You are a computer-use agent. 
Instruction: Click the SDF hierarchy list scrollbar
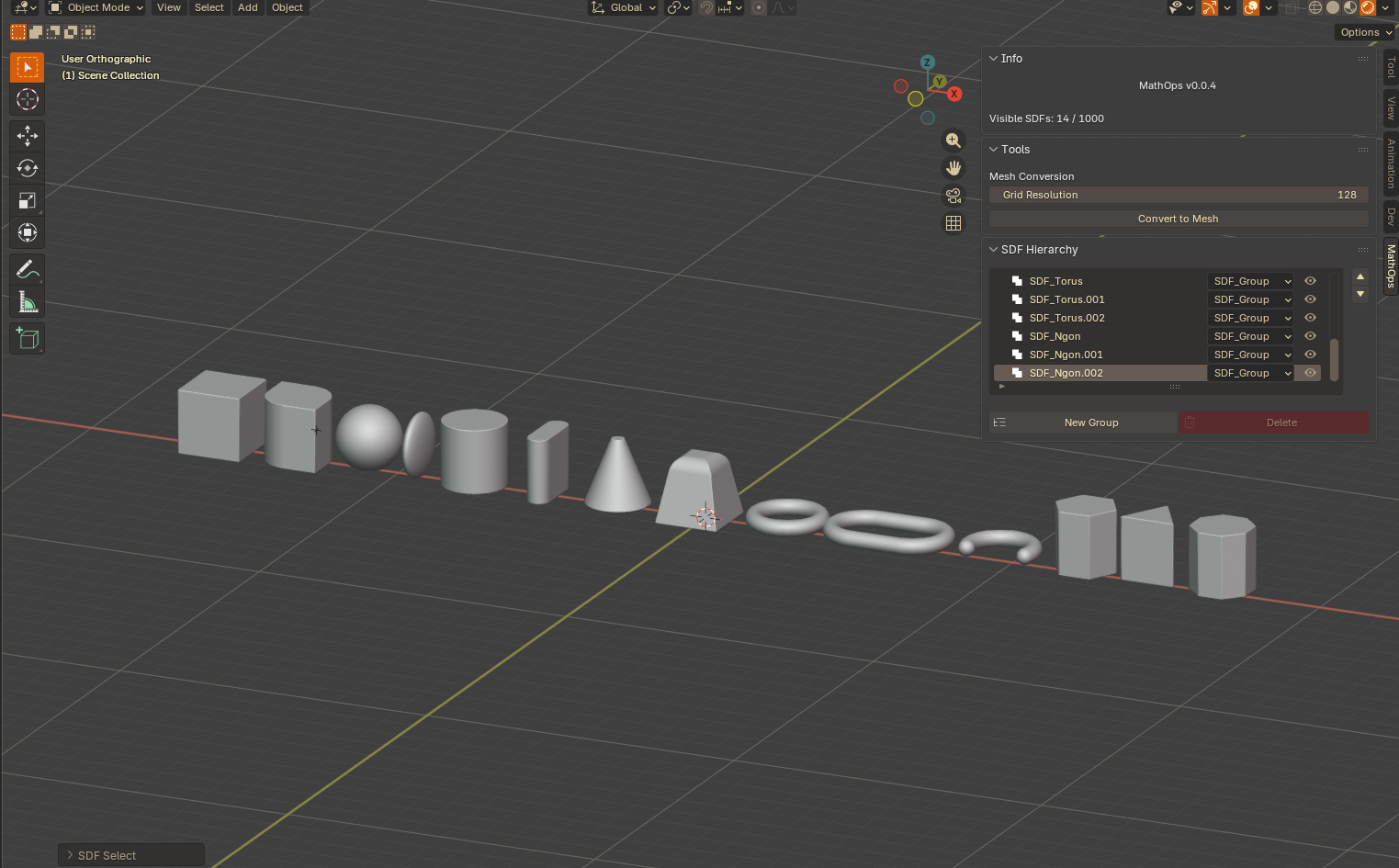click(x=1334, y=359)
